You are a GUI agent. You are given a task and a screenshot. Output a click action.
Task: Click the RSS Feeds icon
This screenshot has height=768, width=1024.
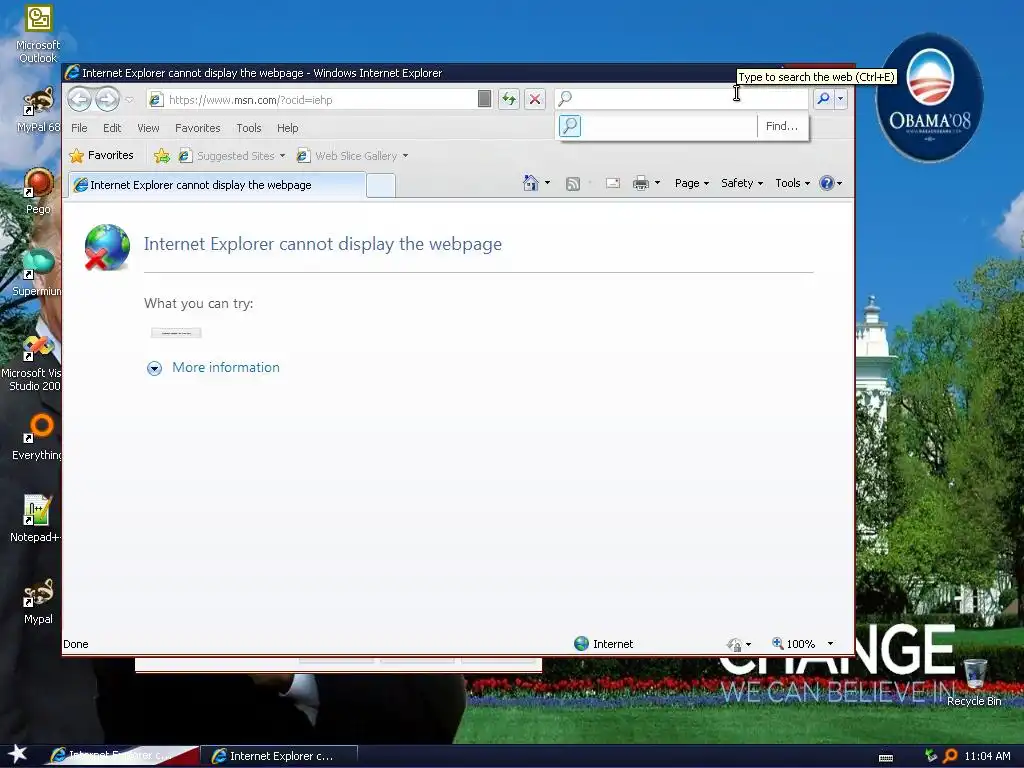pyautogui.click(x=573, y=184)
